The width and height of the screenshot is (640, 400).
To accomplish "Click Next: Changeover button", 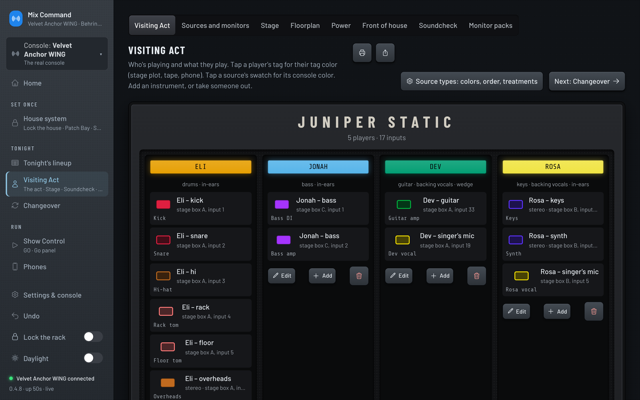I will [x=587, y=81].
